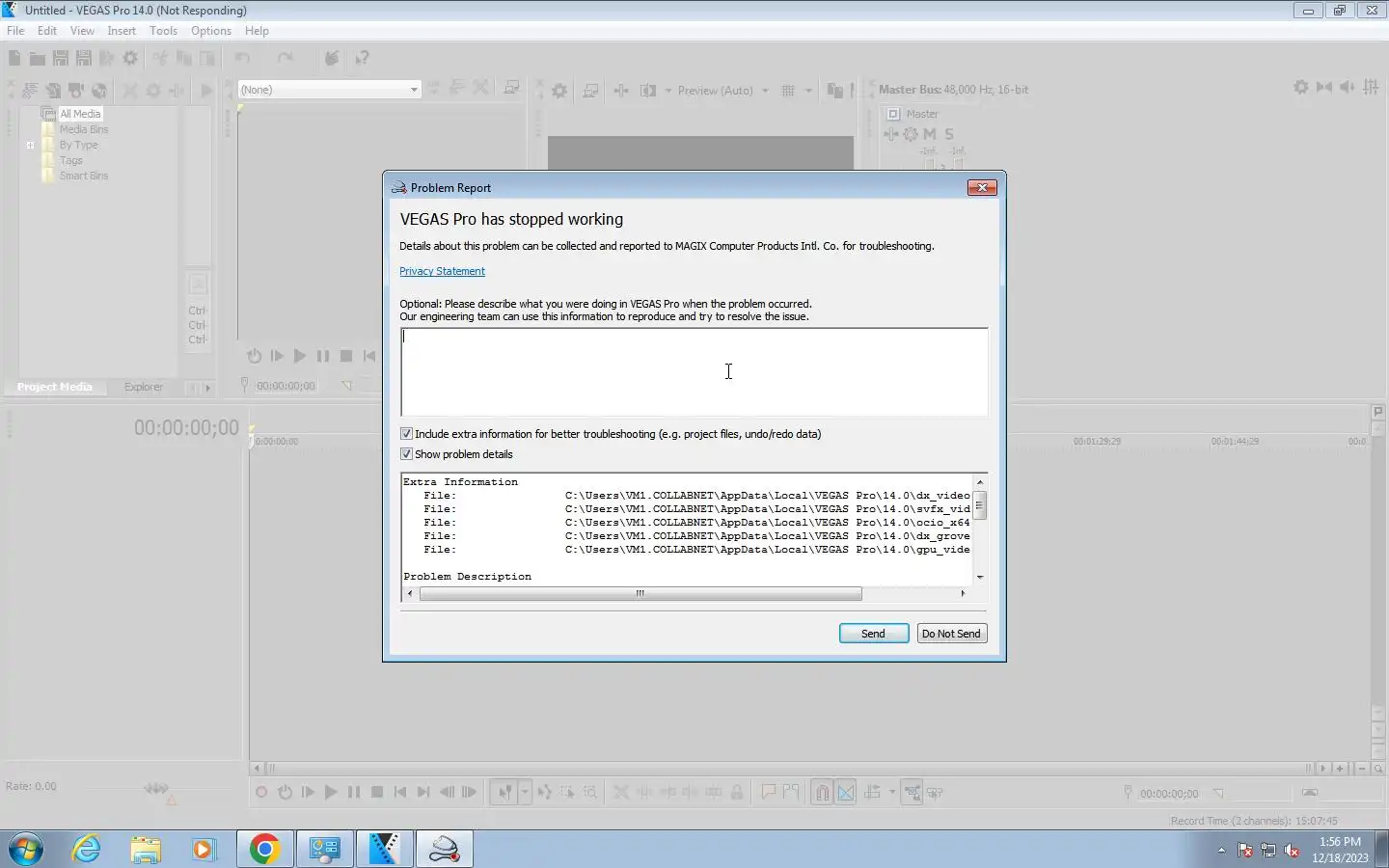Click the Import Media icon in Project Media
1389x868 pixels.
coord(53,90)
